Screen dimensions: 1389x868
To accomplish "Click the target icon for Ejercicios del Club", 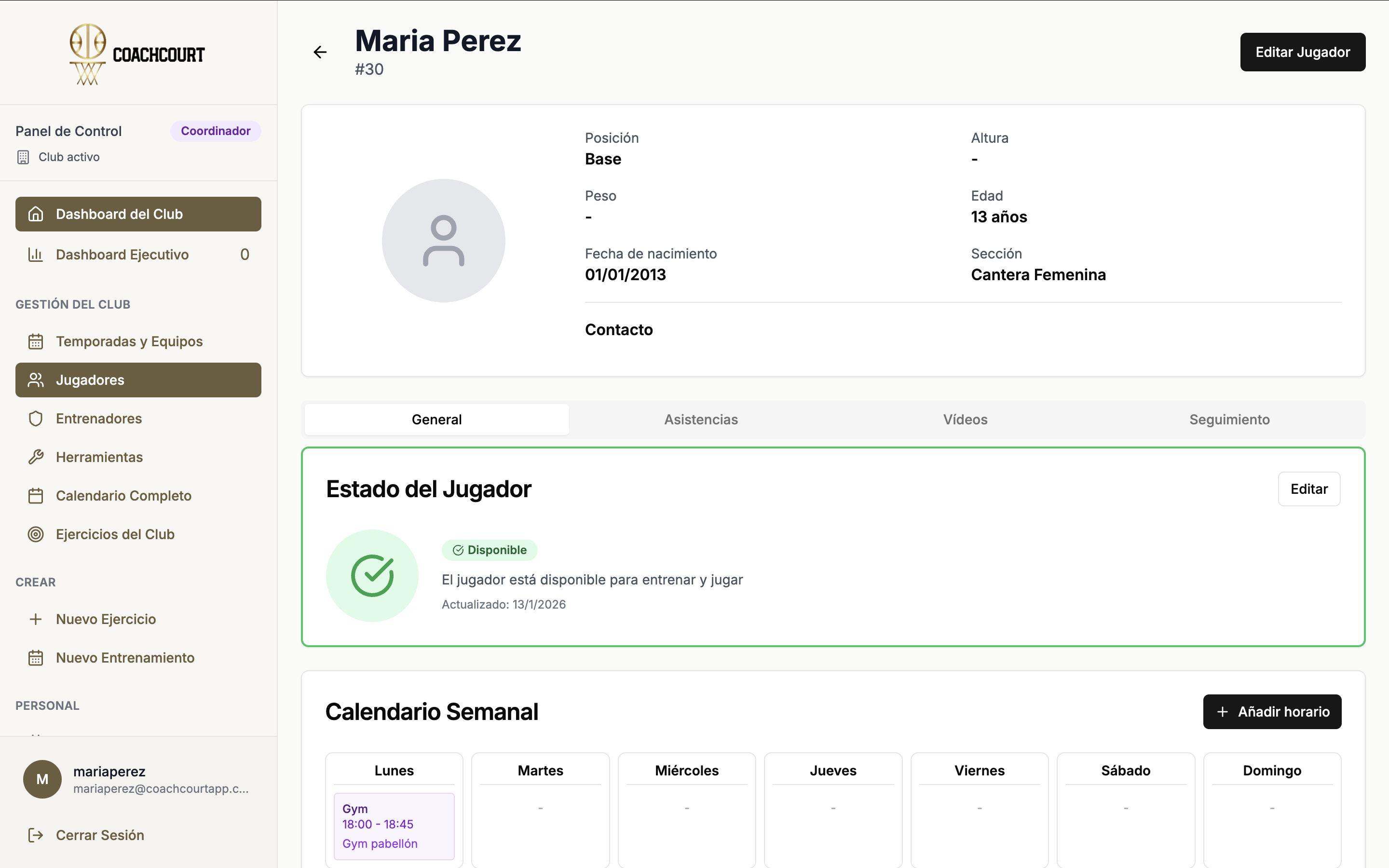I will point(36,534).
